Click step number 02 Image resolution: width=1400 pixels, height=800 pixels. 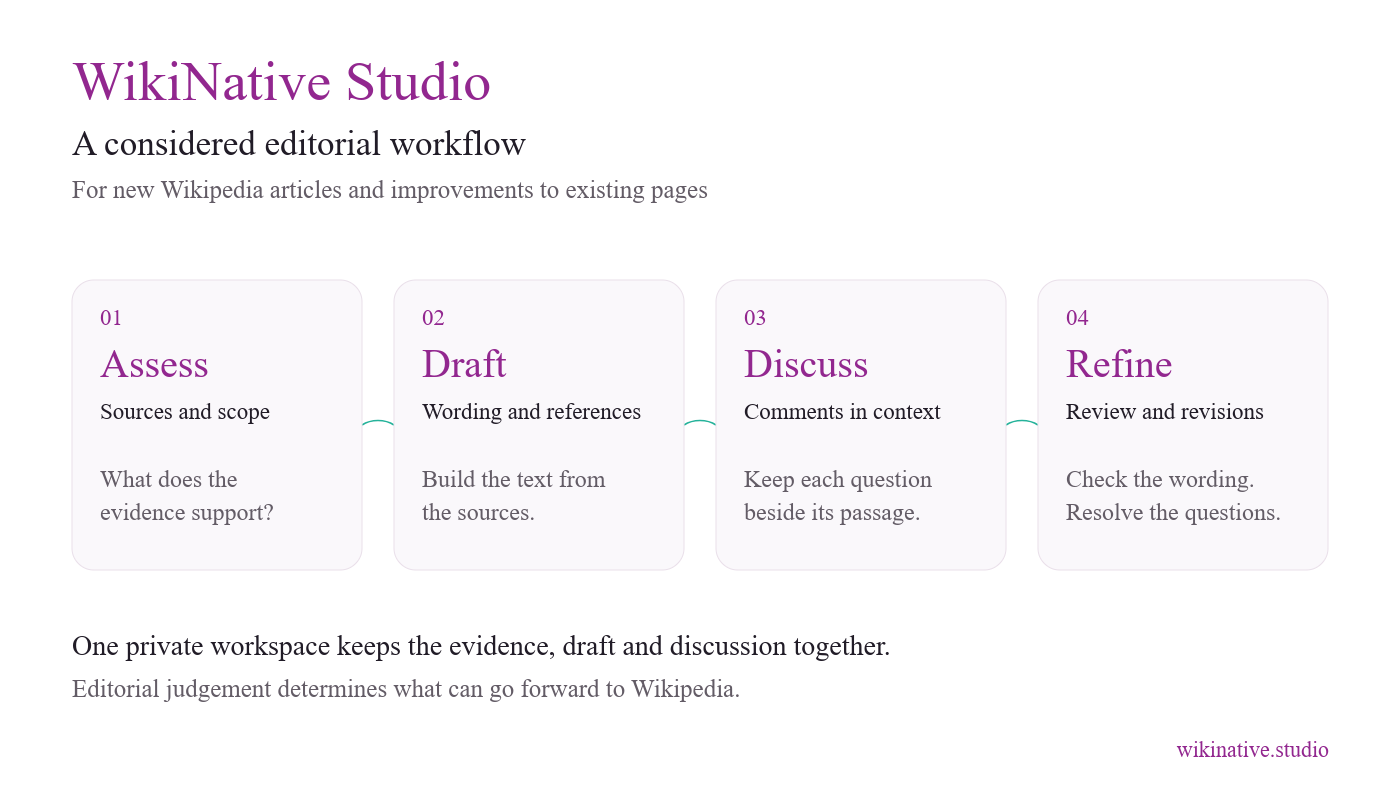[433, 318]
